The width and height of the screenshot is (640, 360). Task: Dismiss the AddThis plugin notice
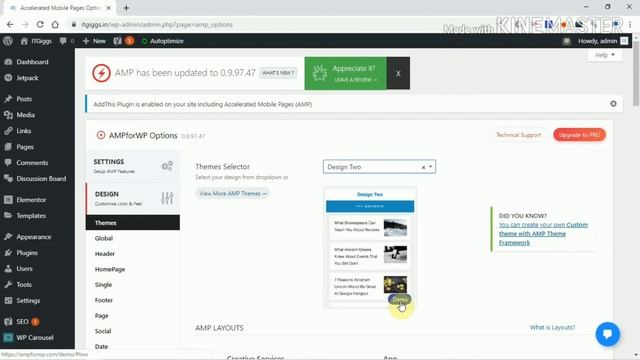tap(613, 104)
